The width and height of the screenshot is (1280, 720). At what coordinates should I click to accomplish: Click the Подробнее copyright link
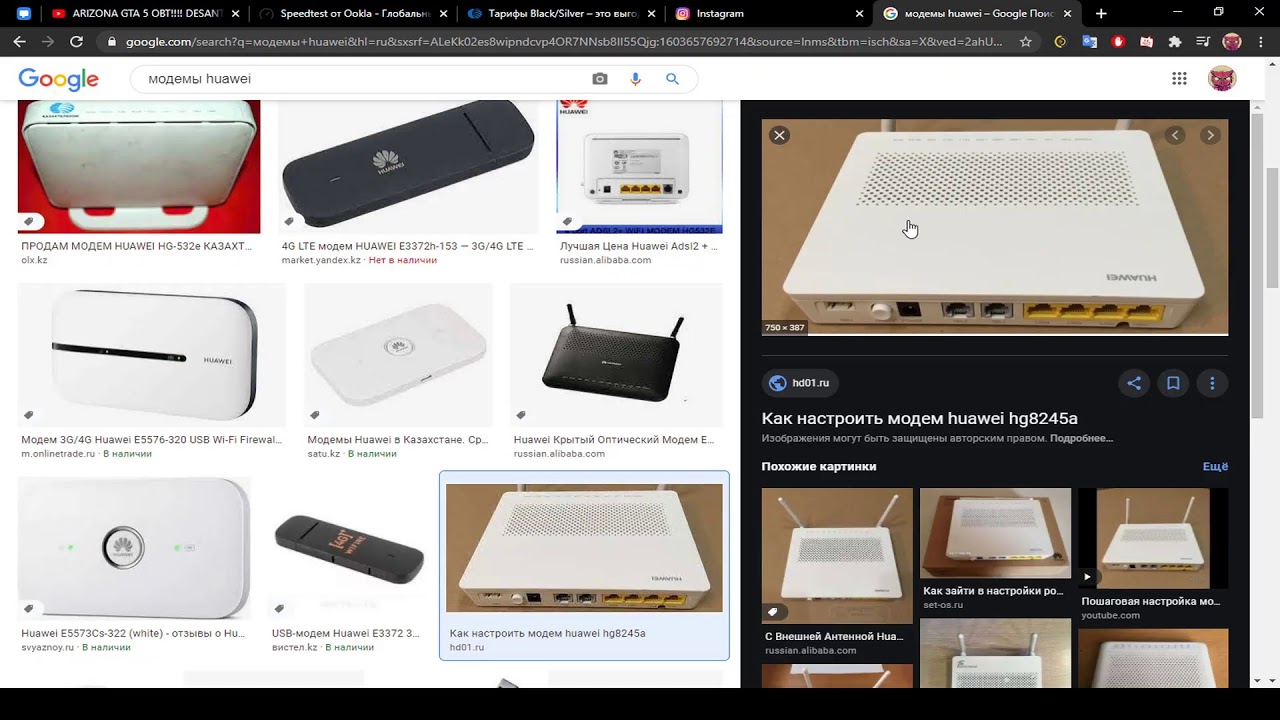(1081, 439)
